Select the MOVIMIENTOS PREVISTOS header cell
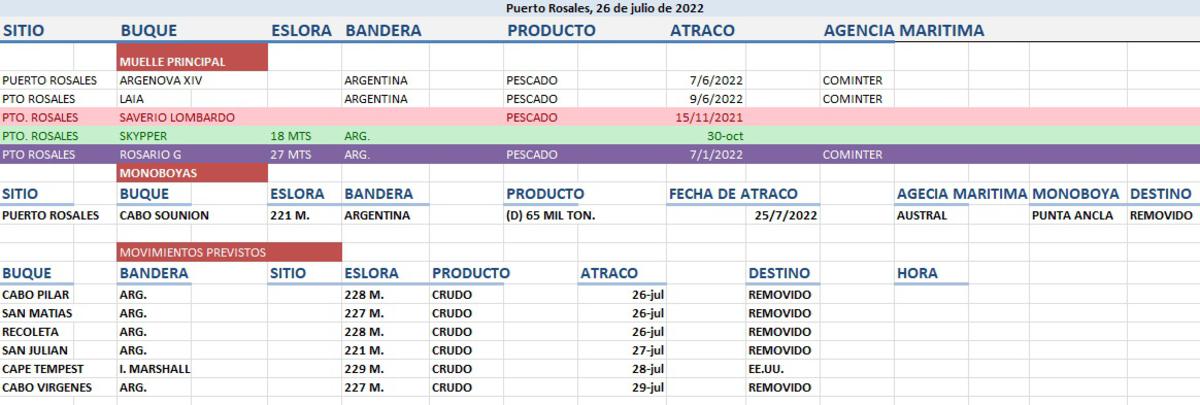This screenshot has height=405, width=1200. coord(229,252)
